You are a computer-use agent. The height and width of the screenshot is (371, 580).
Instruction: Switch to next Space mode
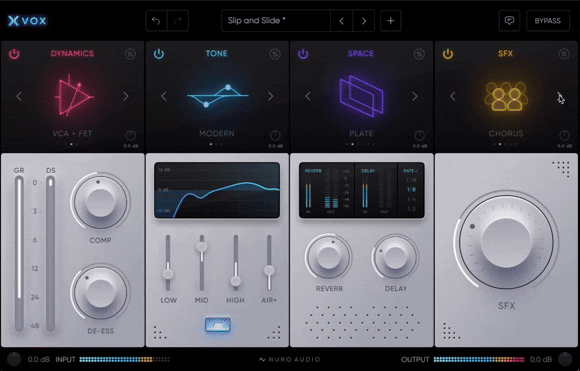(415, 96)
